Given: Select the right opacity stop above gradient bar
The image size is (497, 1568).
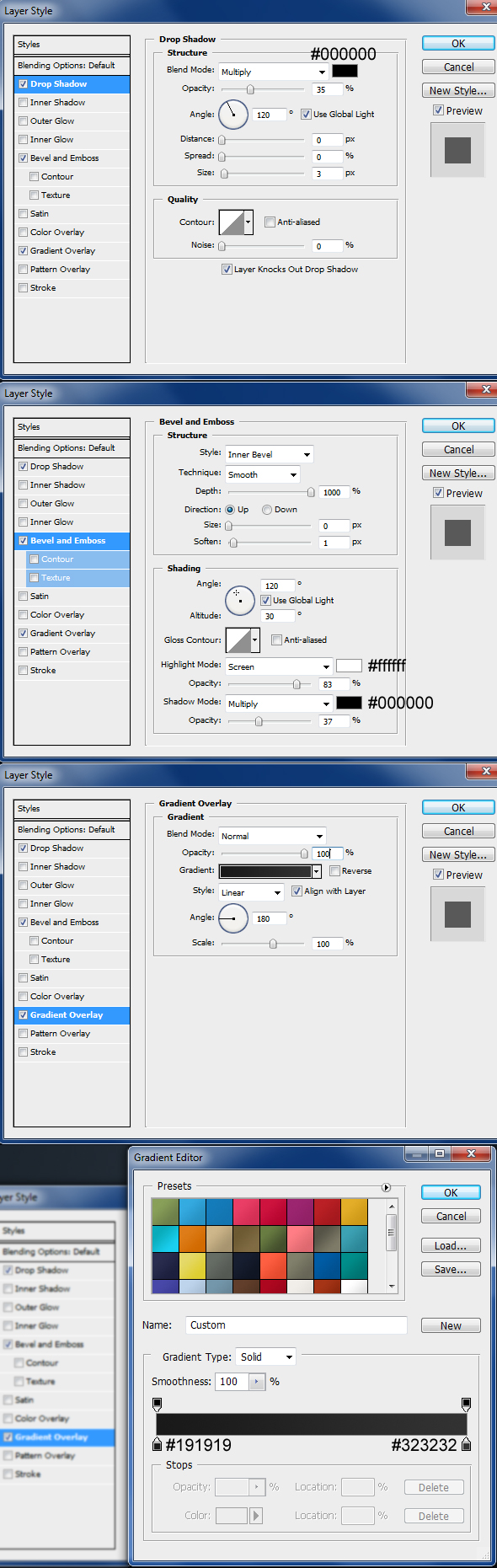Looking at the screenshot, I should click(466, 1404).
